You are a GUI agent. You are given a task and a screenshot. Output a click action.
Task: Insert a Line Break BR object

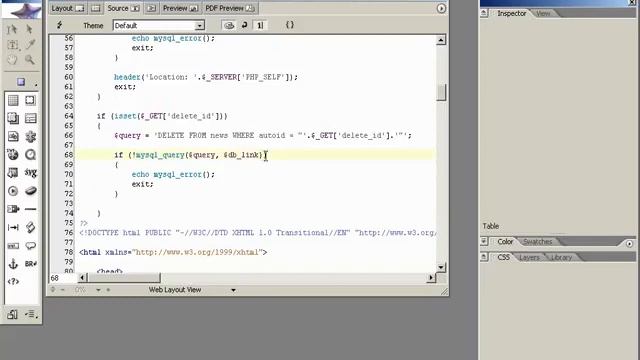(30, 264)
